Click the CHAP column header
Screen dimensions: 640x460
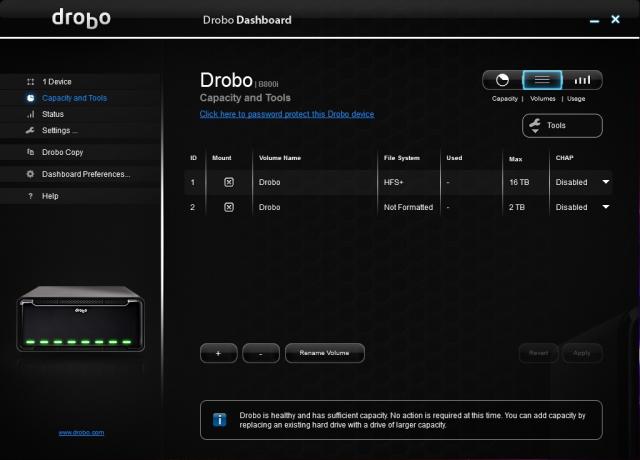(x=564, y=158)
